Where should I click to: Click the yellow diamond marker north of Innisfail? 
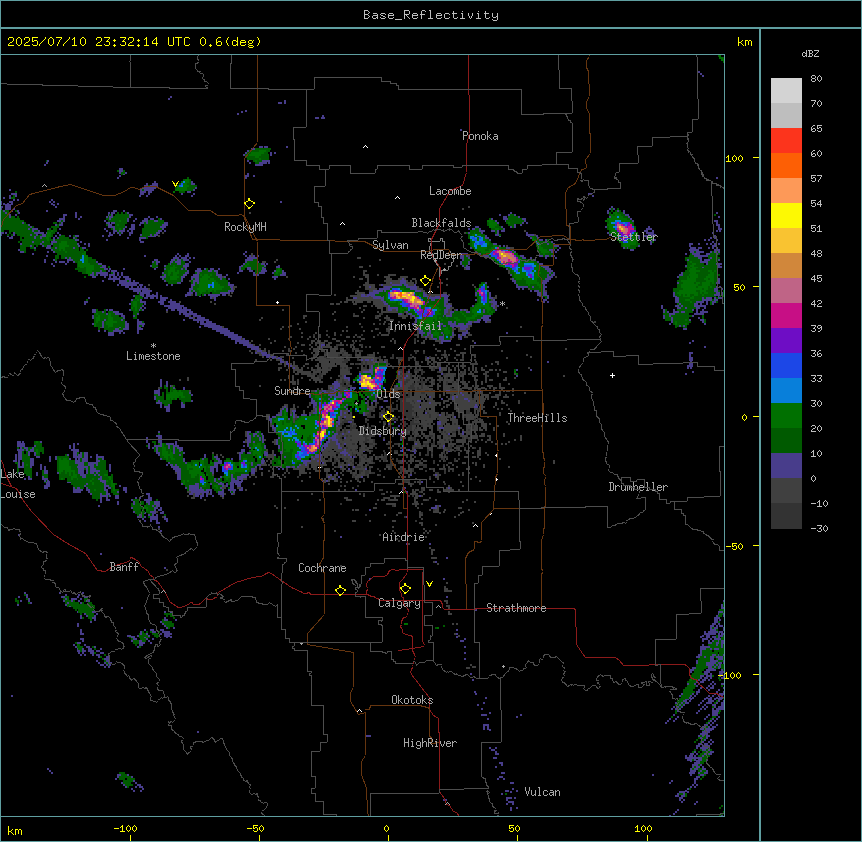(x=426, y=281)
